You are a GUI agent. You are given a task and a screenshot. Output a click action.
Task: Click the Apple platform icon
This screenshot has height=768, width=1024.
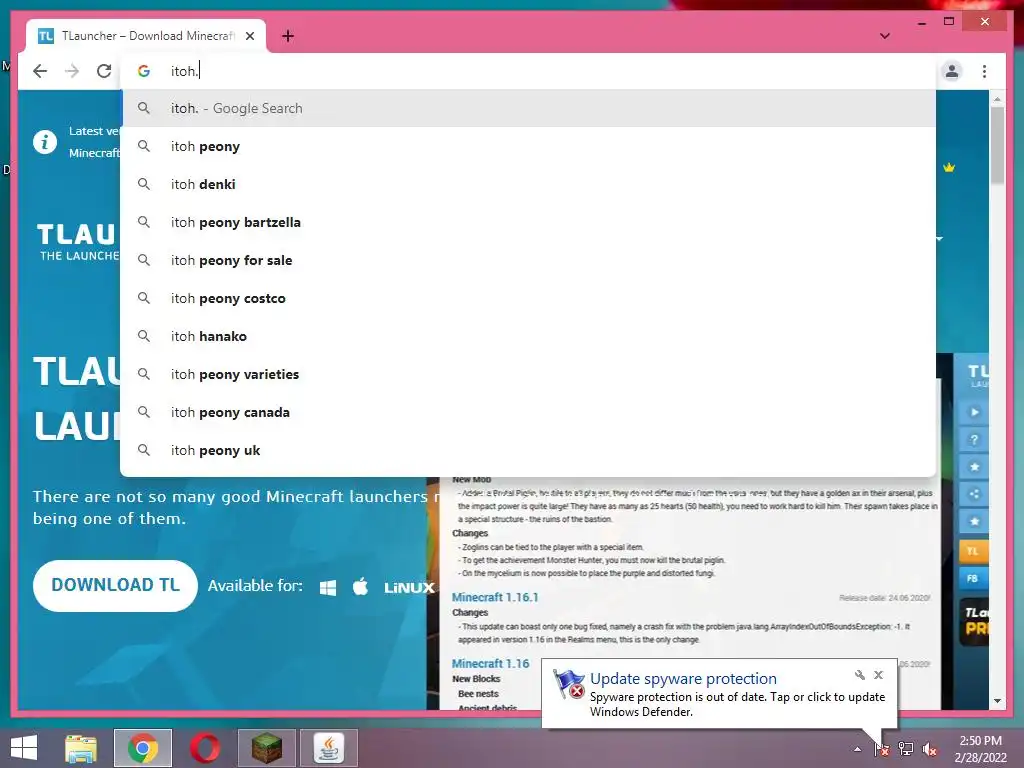tap(360, 586)
